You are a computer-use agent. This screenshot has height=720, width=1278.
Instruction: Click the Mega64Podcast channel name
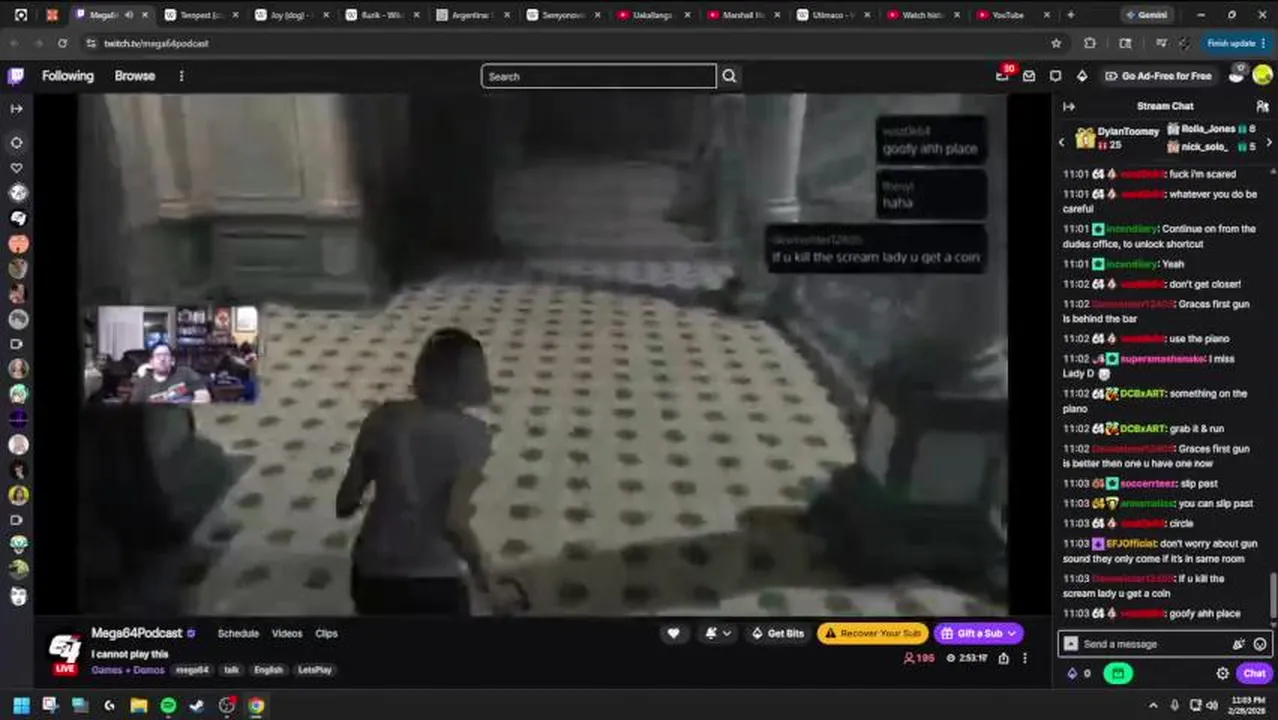point(136,633)
